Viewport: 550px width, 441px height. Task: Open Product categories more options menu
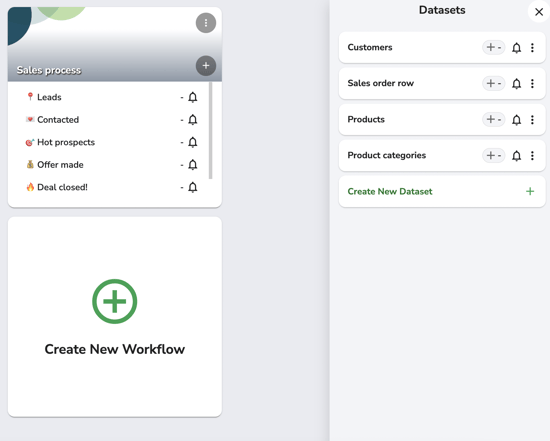(x=532, y=155)
